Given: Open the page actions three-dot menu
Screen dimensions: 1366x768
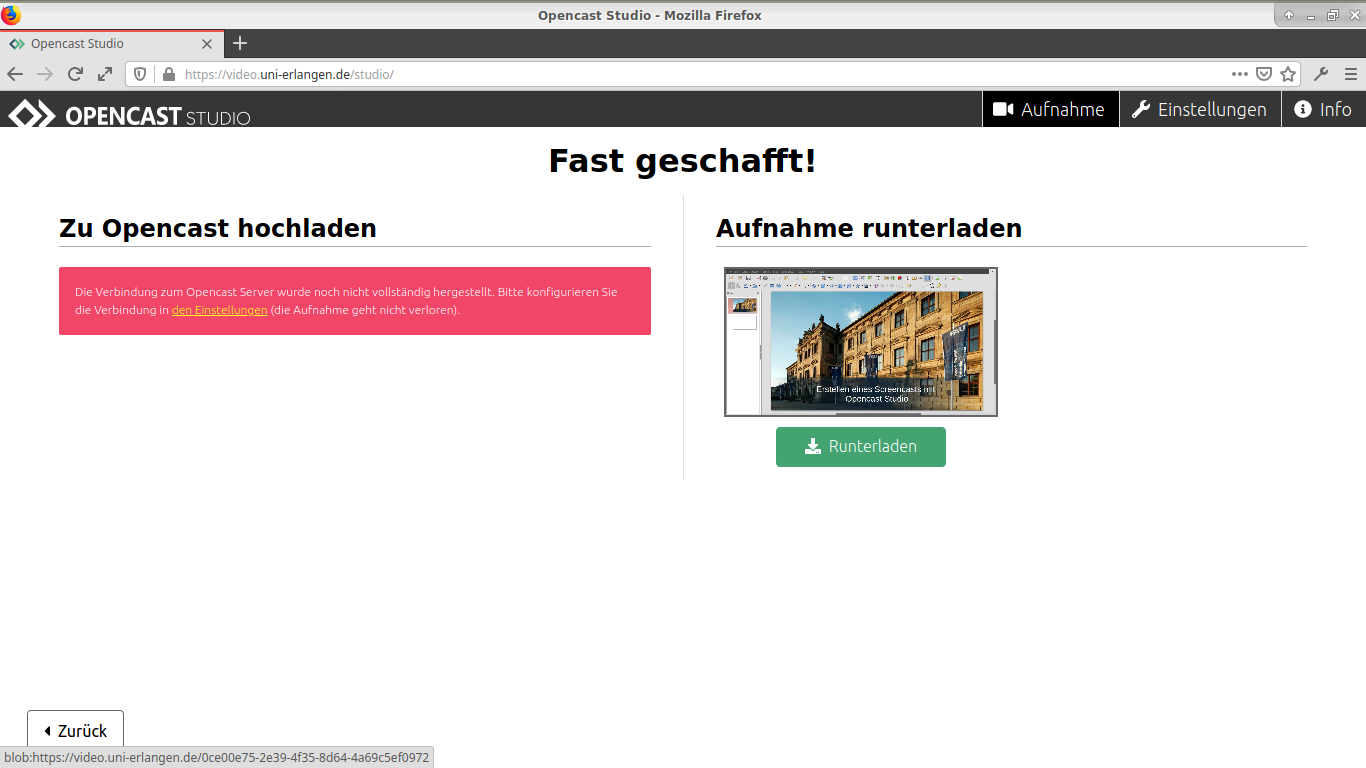Looking at the screenshot, I should tap(1240, 74).
